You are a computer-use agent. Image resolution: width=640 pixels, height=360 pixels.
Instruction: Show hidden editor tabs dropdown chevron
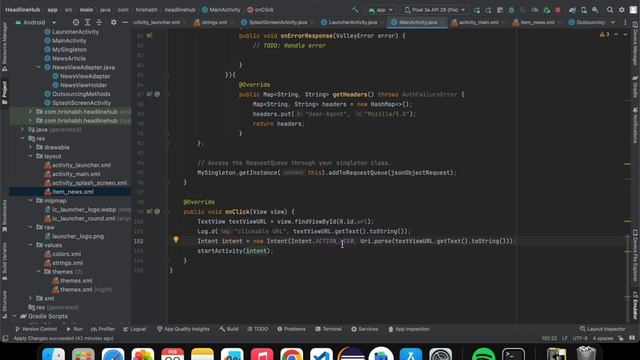pos(613,22)
